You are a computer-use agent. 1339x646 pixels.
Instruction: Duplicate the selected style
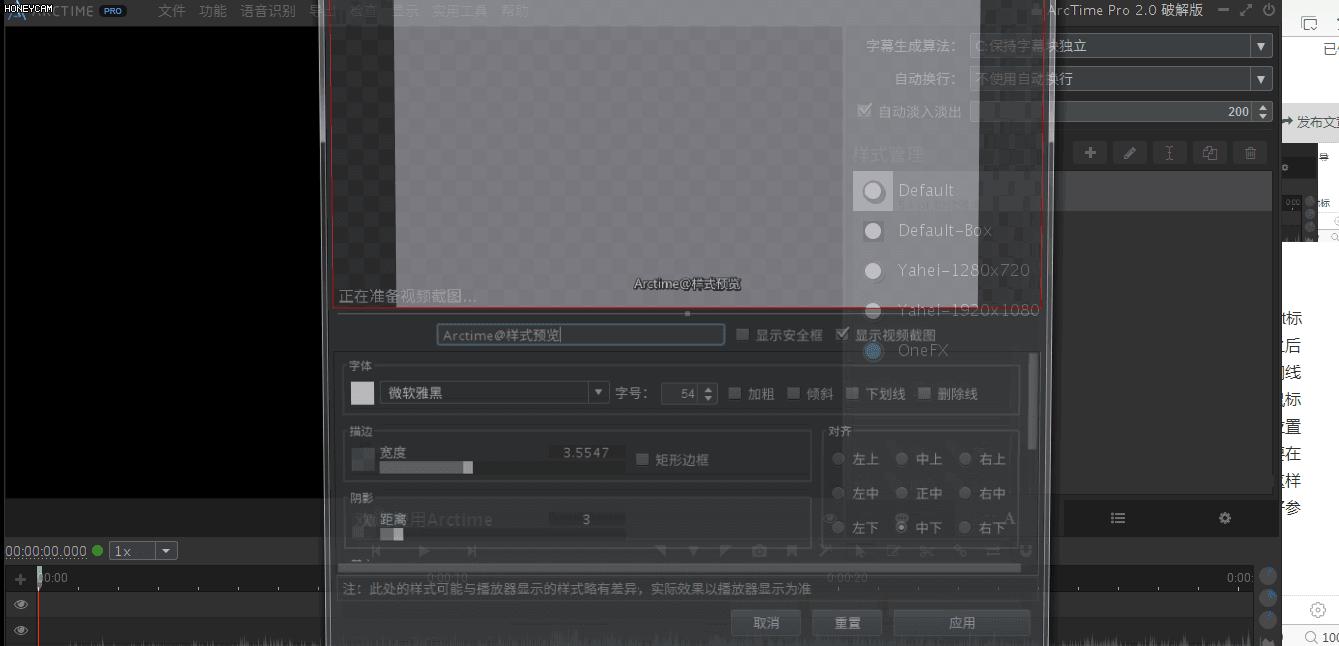tap(1209, 152)
